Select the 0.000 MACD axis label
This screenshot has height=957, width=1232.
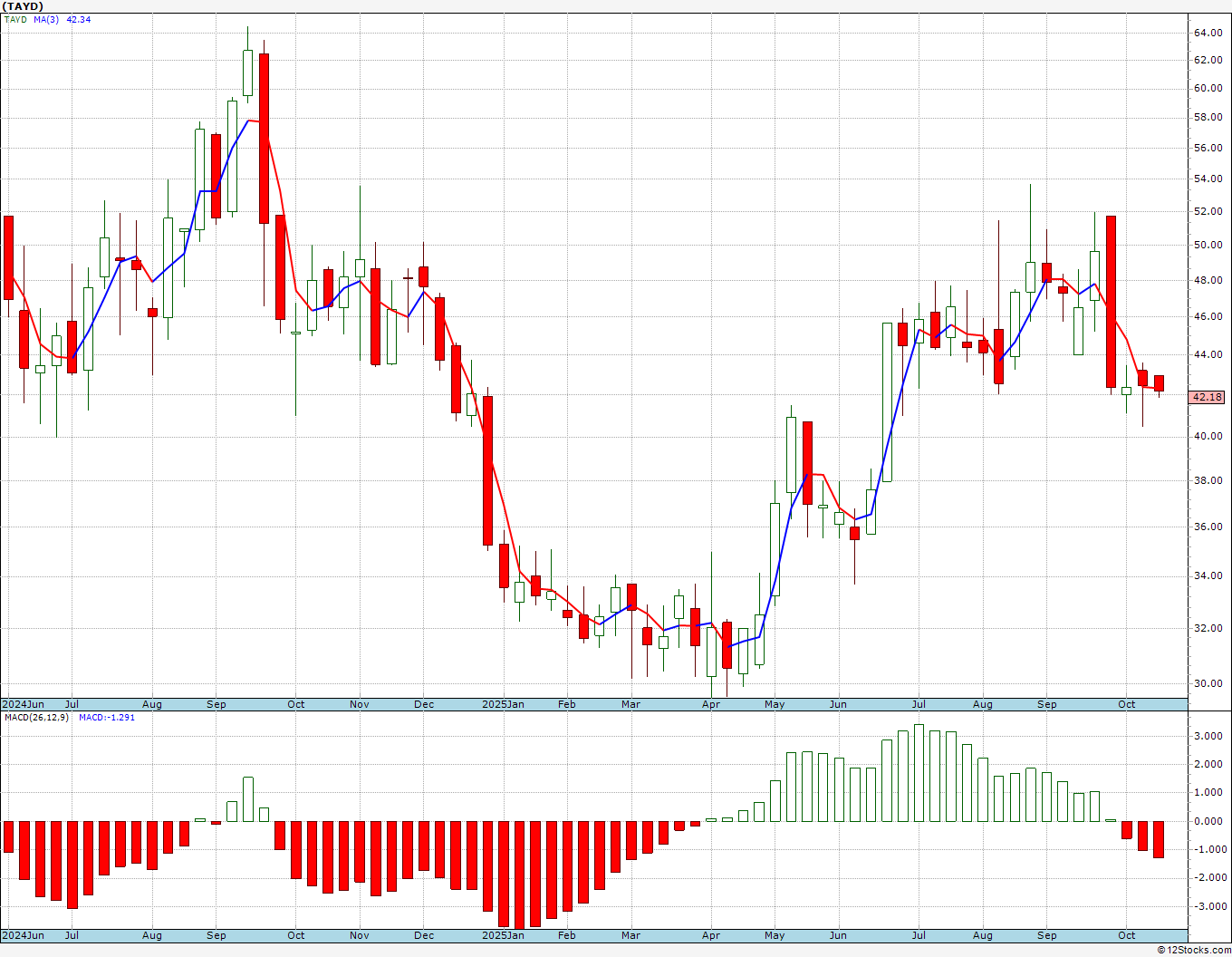1209,822
